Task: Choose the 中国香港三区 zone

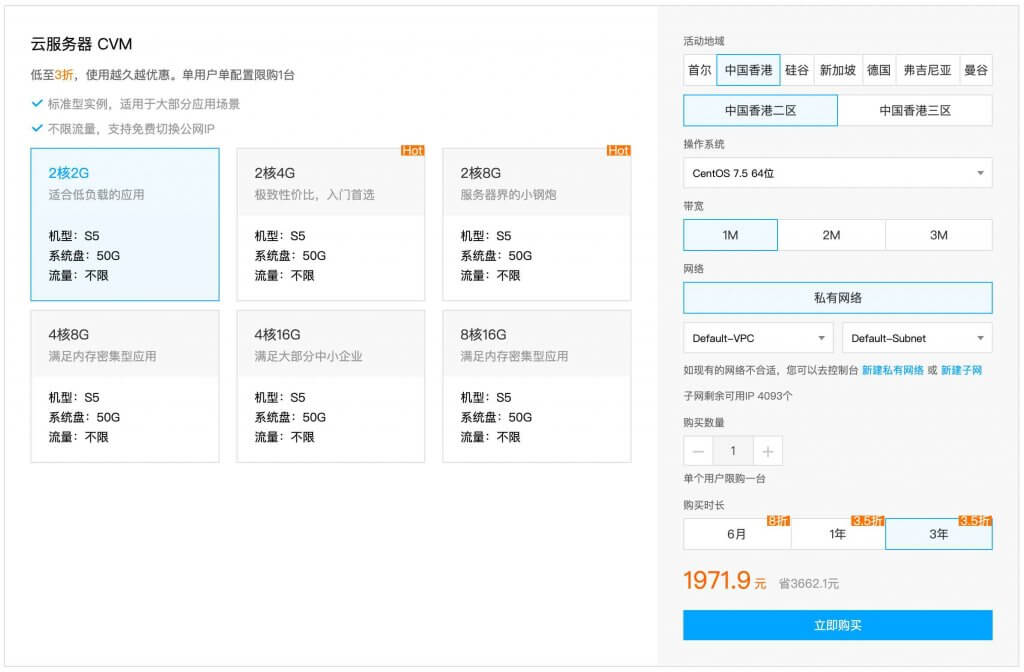Action: (x=915, y=110)
